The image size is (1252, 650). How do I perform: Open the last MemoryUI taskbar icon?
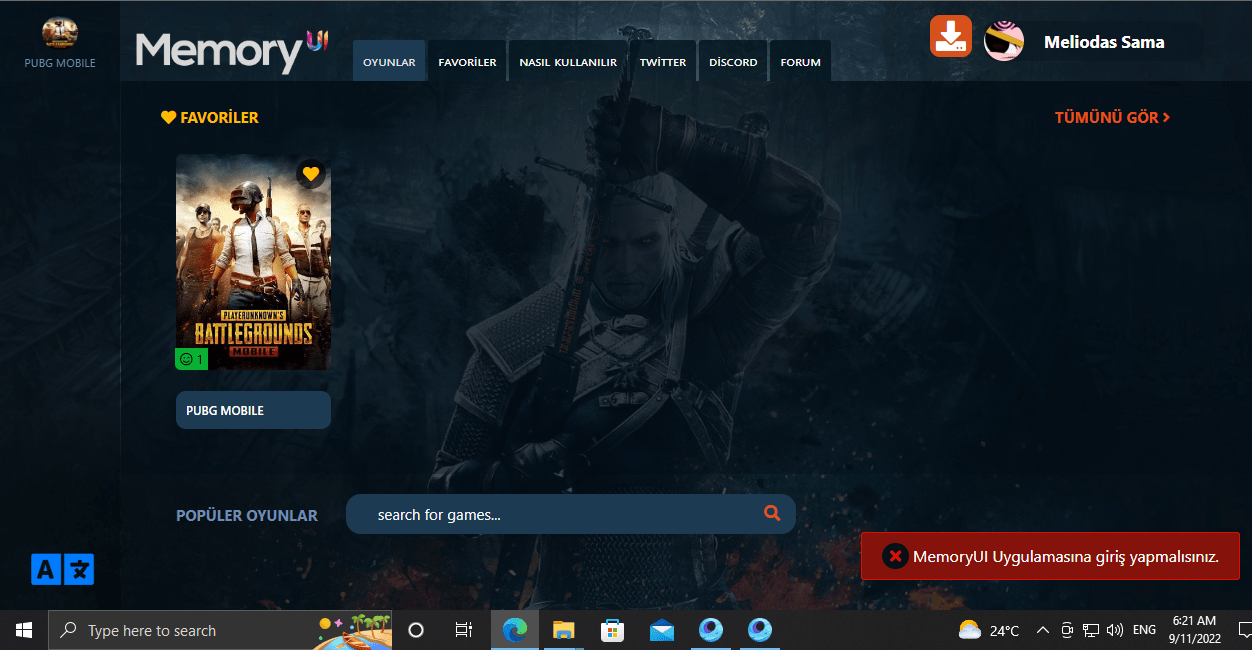coord(760,630)
